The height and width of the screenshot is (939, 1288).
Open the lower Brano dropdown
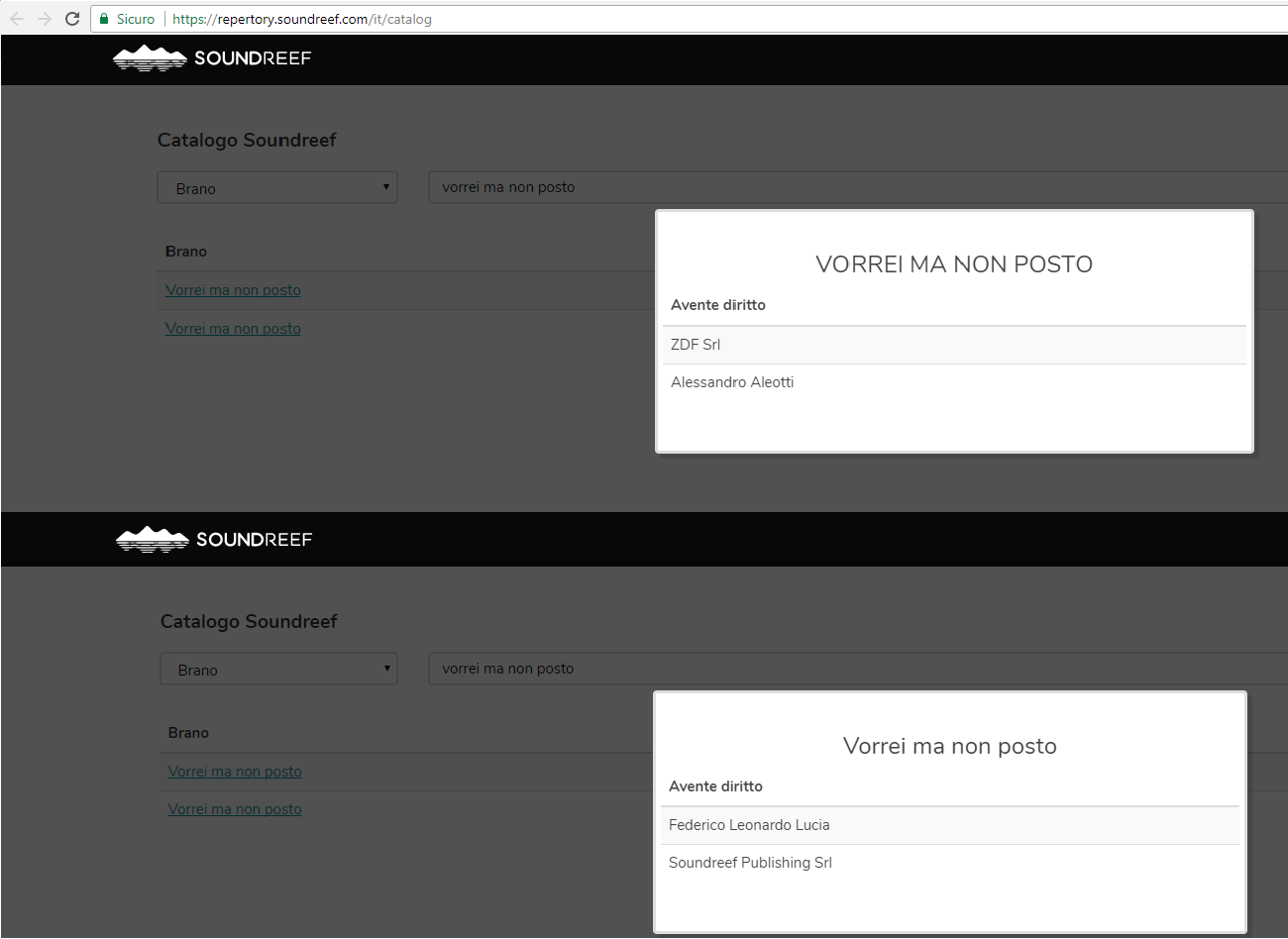tap(278, 670)
